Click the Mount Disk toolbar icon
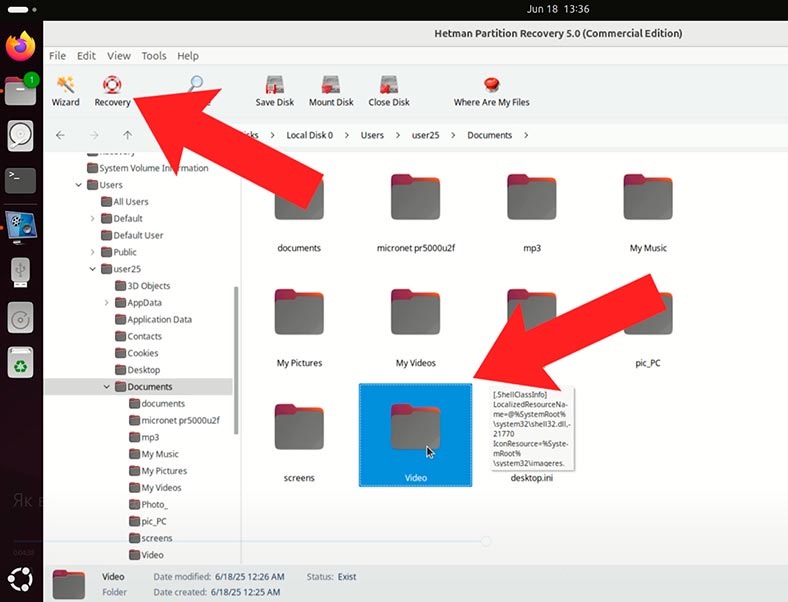 [331, 91]
